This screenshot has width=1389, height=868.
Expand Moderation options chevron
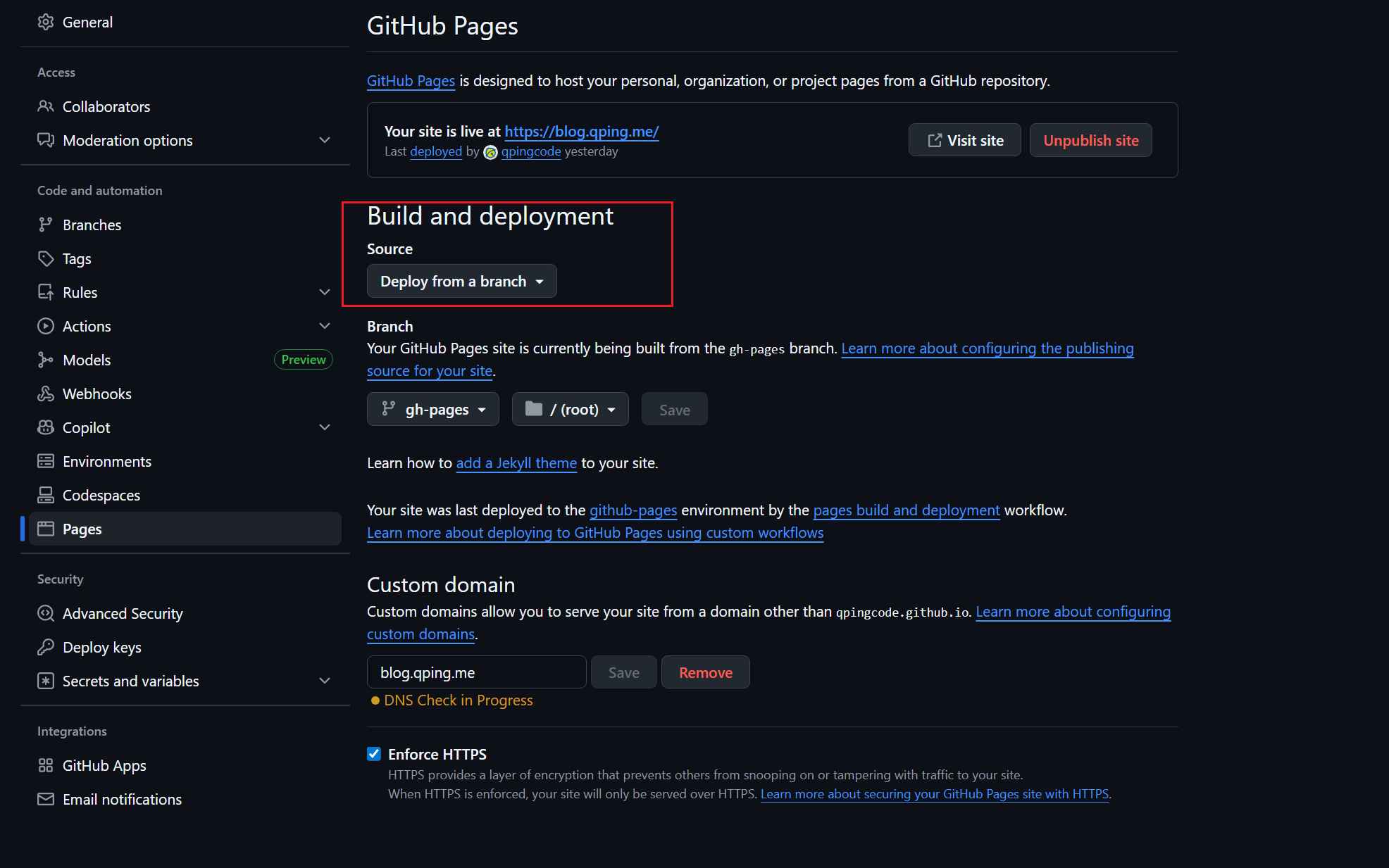tap(325, 140)
